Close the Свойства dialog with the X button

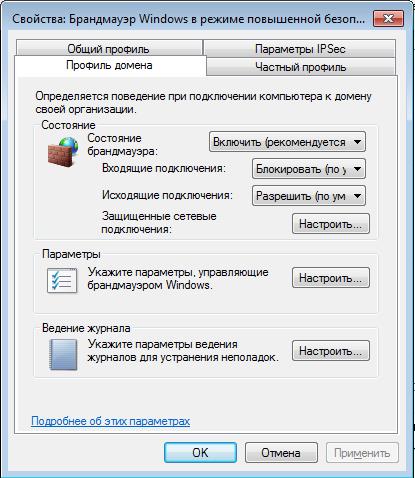388,18
